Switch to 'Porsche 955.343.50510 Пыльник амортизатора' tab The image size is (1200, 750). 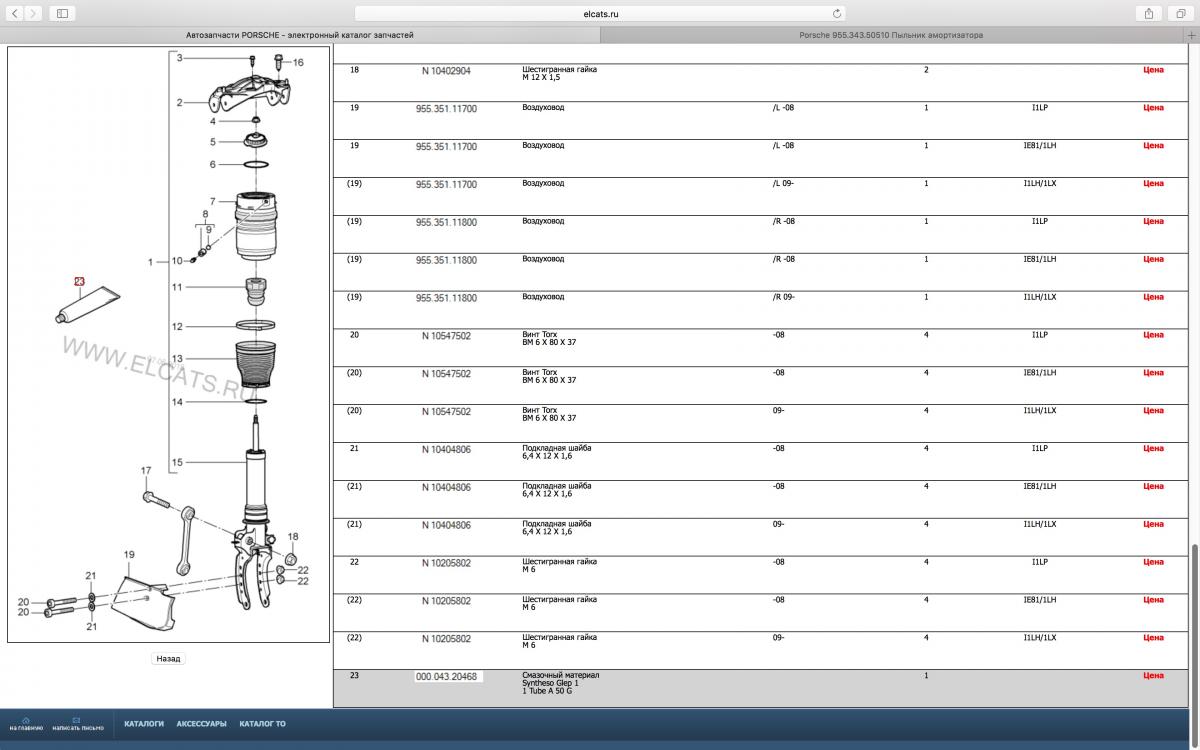[890, 35]
